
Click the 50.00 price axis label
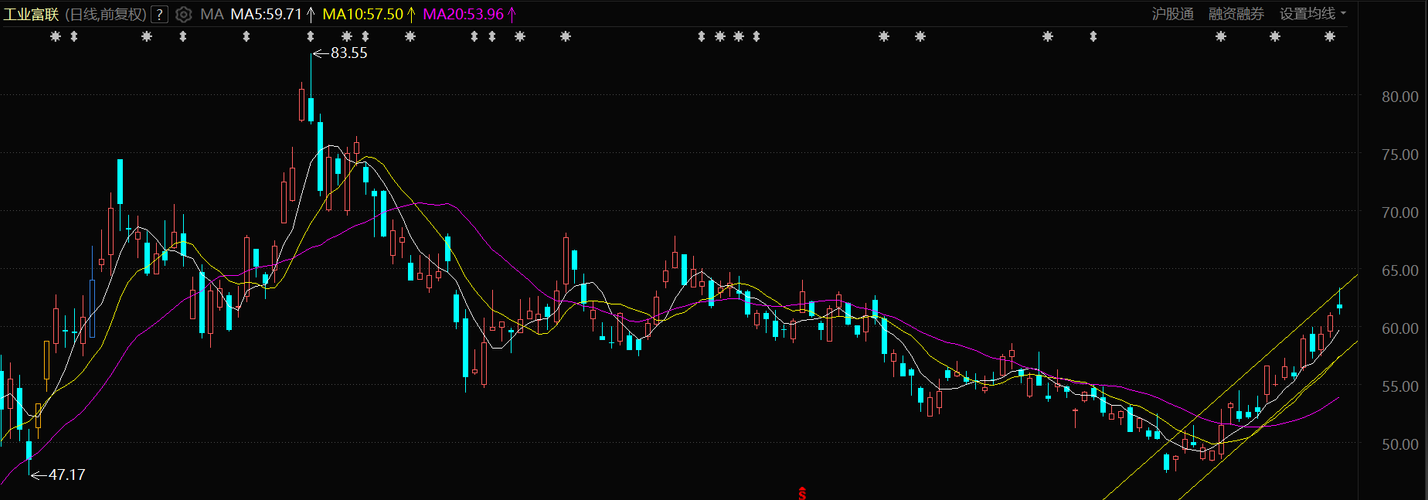1399,444
